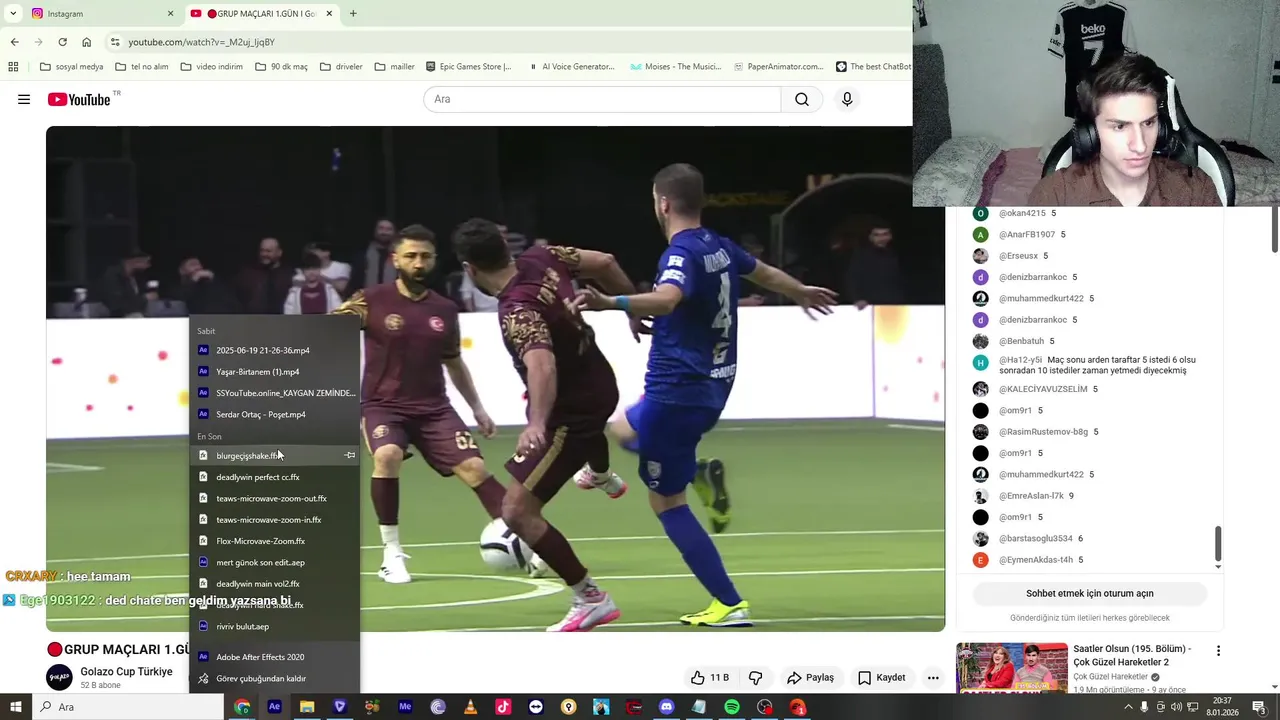
Task: Click the Chrome address bar URL
Action: point(201,42)
